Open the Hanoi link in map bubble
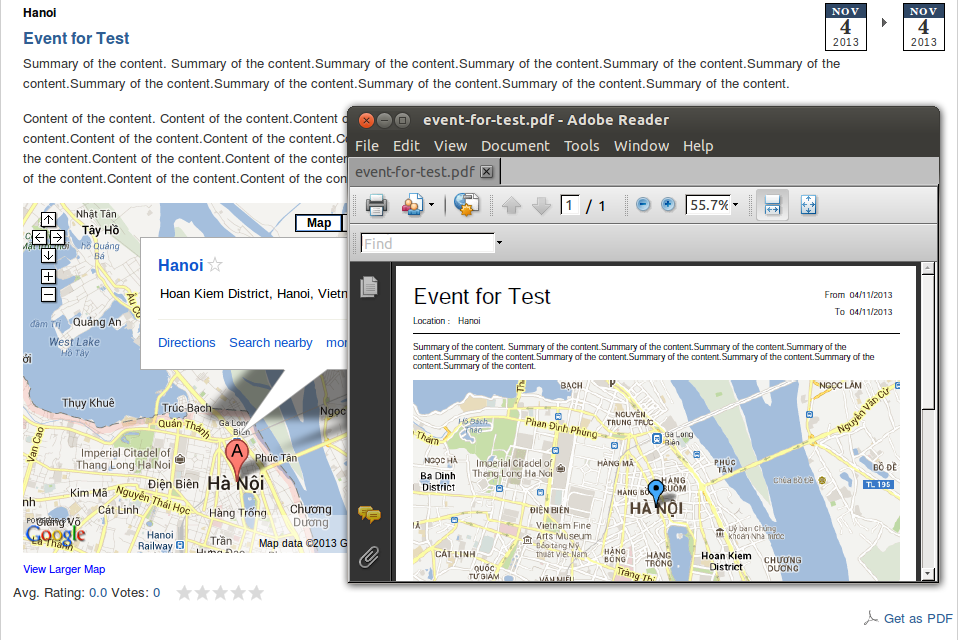The width and height of the screenshot is (958, 640). click(x=180, y=265)
